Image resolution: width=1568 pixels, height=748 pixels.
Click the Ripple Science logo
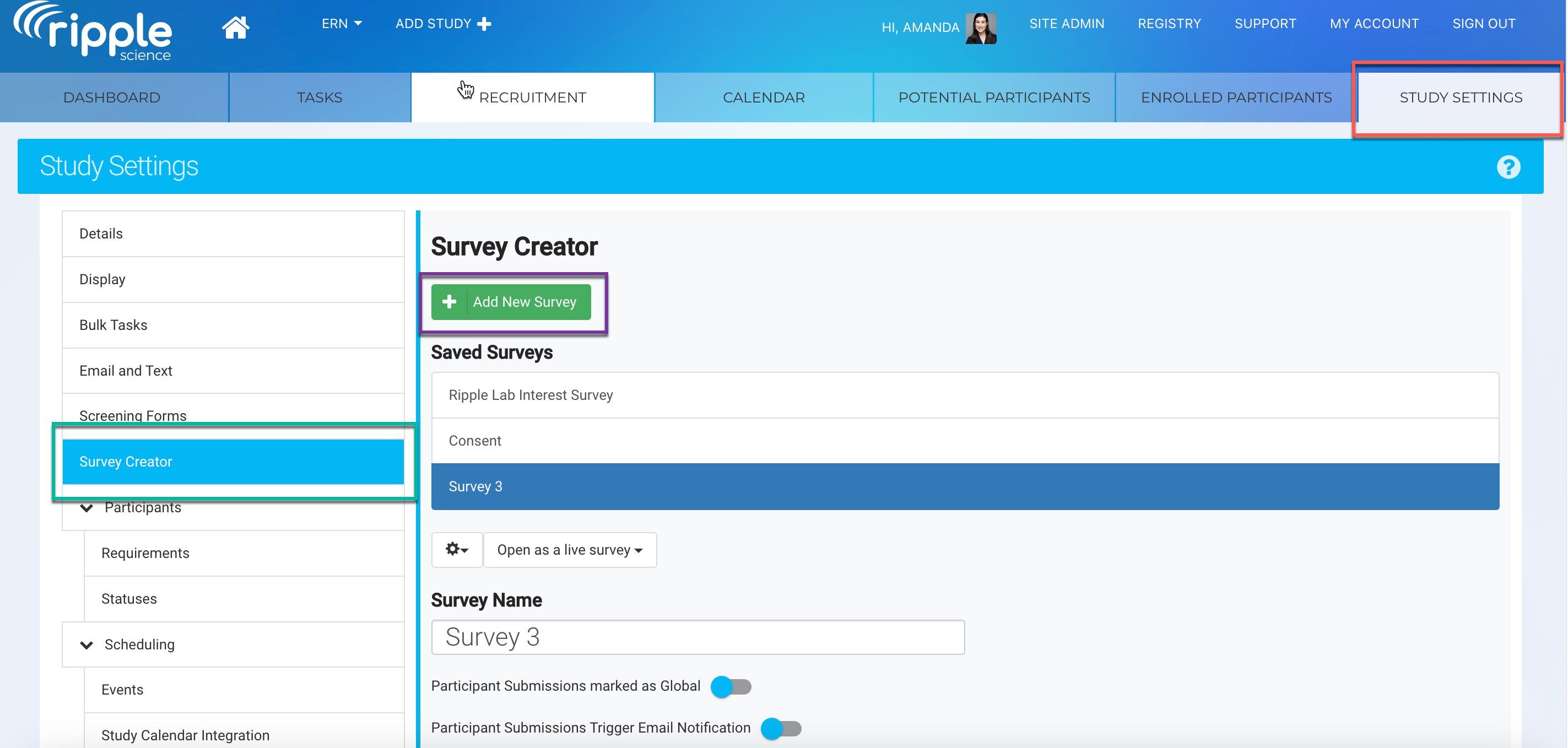(x=93, y=31)
